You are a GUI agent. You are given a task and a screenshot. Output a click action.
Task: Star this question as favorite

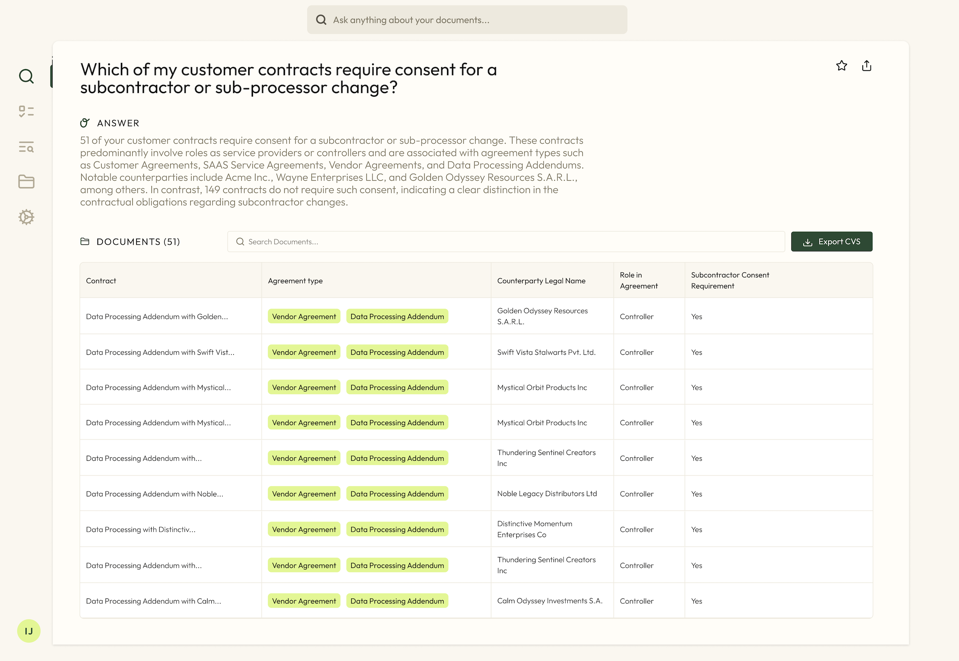(841, 66)
